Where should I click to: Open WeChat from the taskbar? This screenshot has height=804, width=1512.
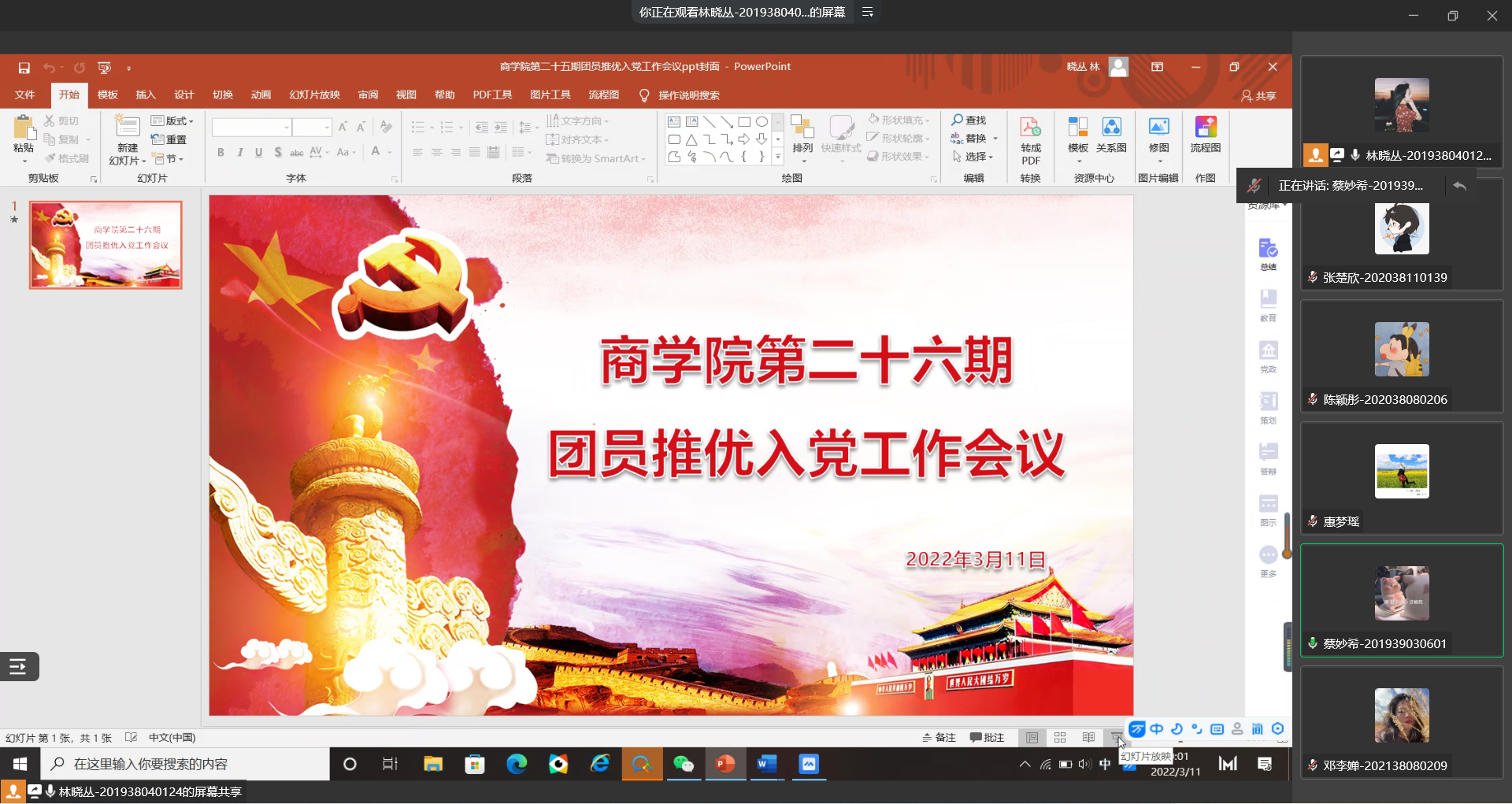coord(683,764)
